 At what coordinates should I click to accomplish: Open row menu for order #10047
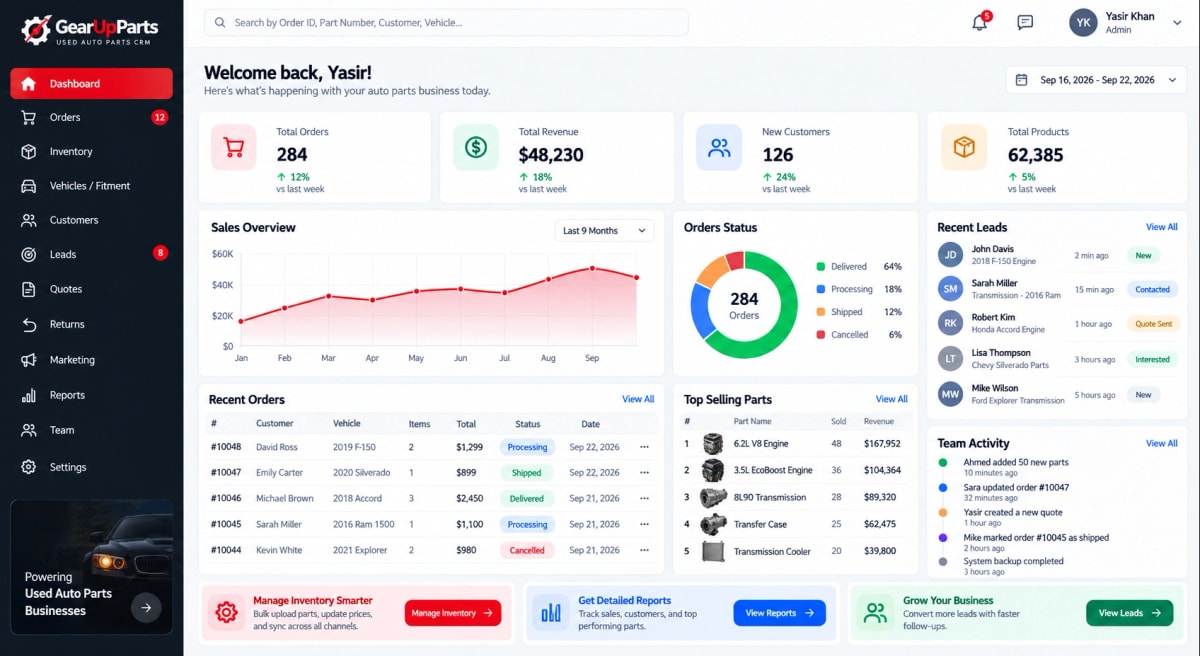[644, 473]
